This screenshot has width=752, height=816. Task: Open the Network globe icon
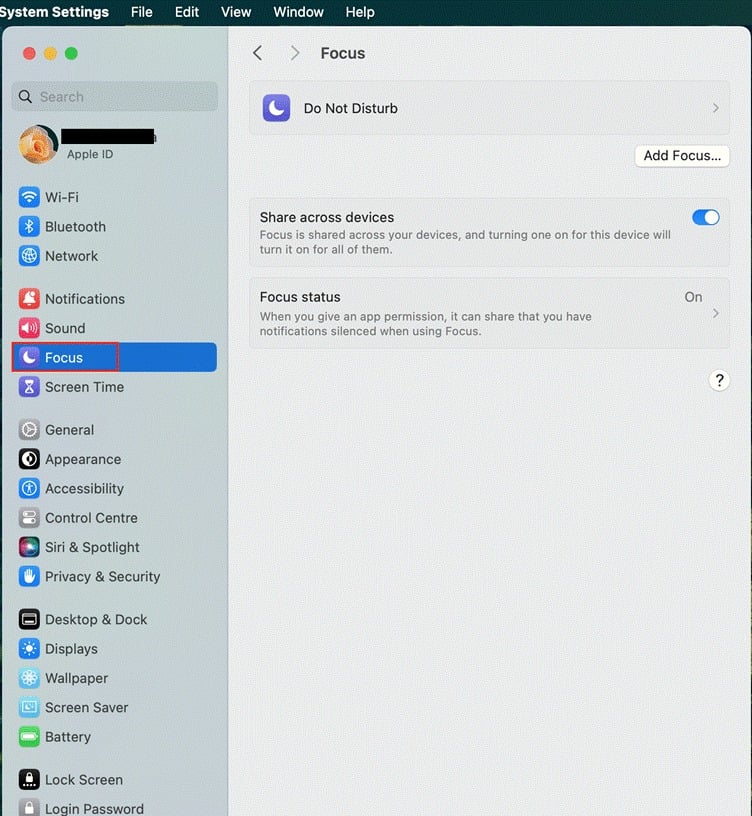tap(29, 256)
